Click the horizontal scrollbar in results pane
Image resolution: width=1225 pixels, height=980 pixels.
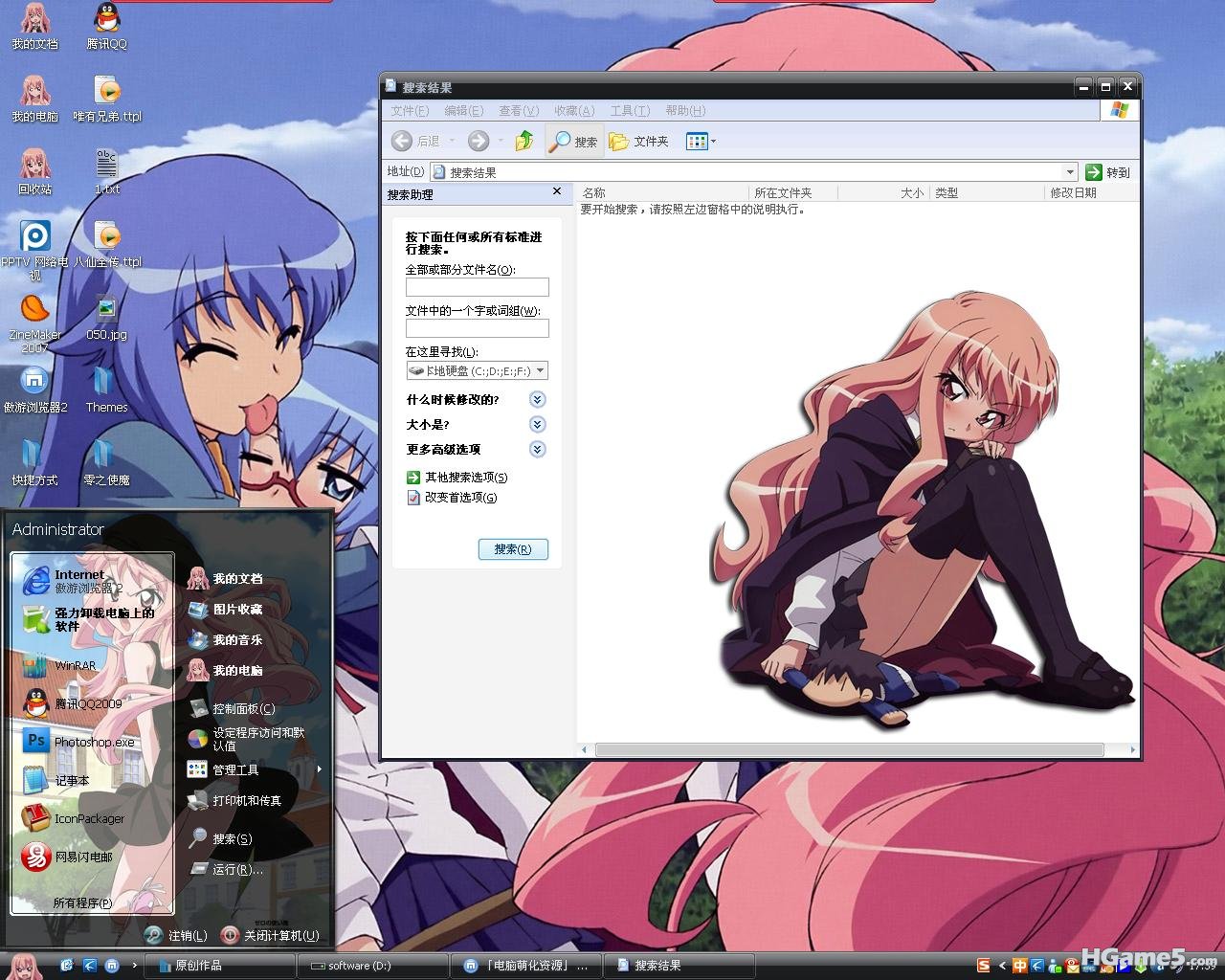[849, 750]
